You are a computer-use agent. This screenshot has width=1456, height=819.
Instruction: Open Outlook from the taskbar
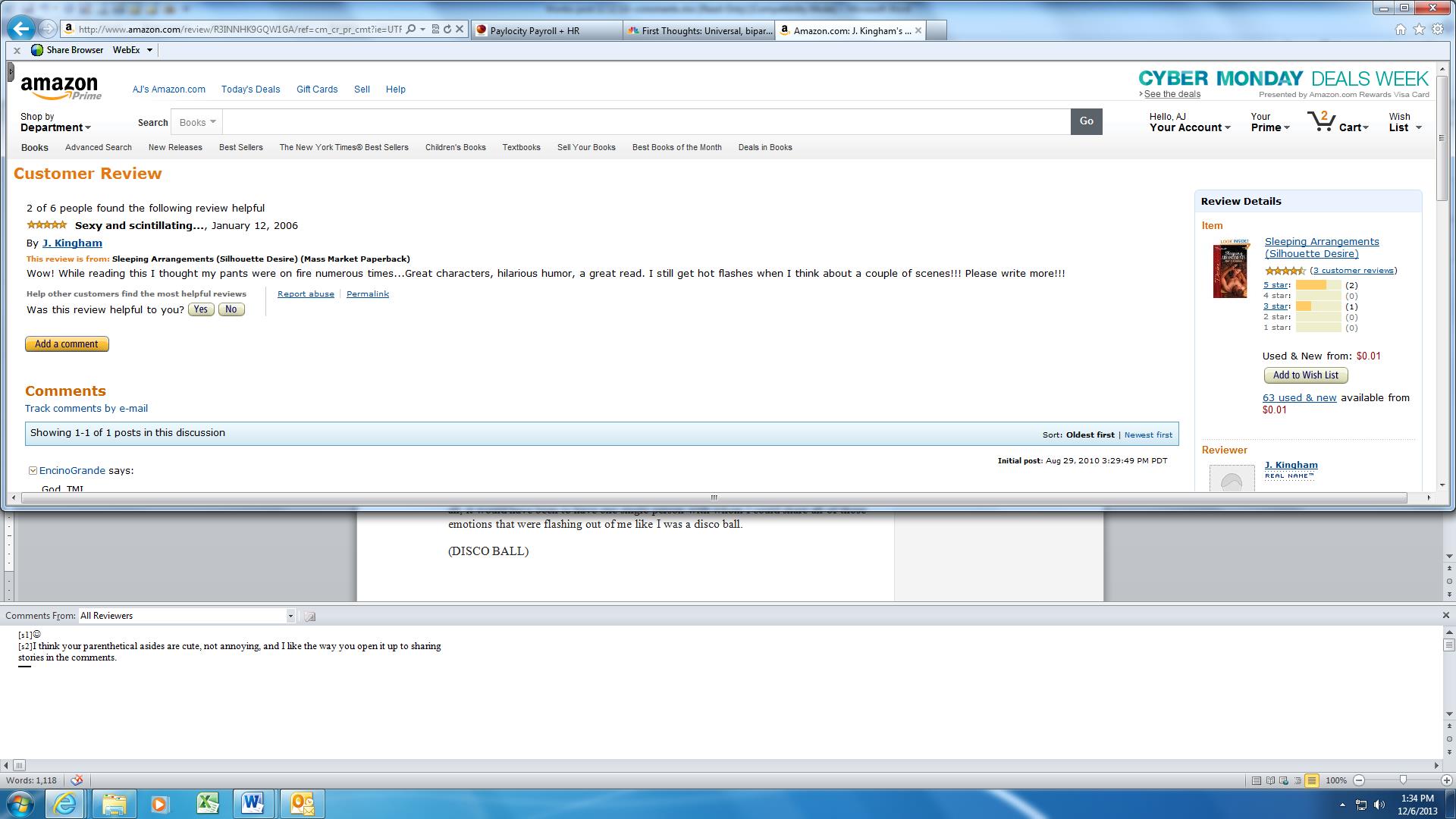pos(302,803)
